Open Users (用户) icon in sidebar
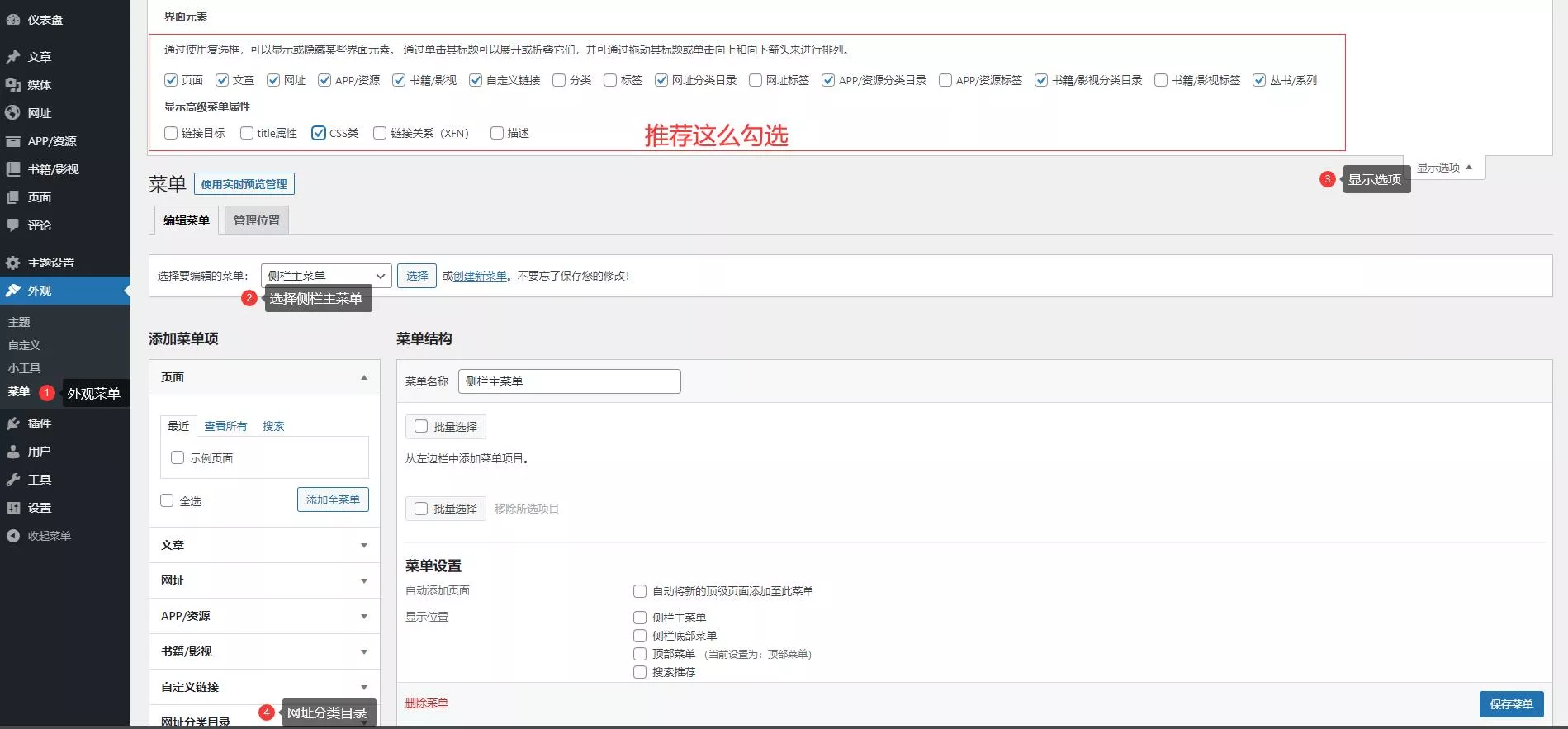Screen dimensions: 1568x729 [x=13, y=452]
